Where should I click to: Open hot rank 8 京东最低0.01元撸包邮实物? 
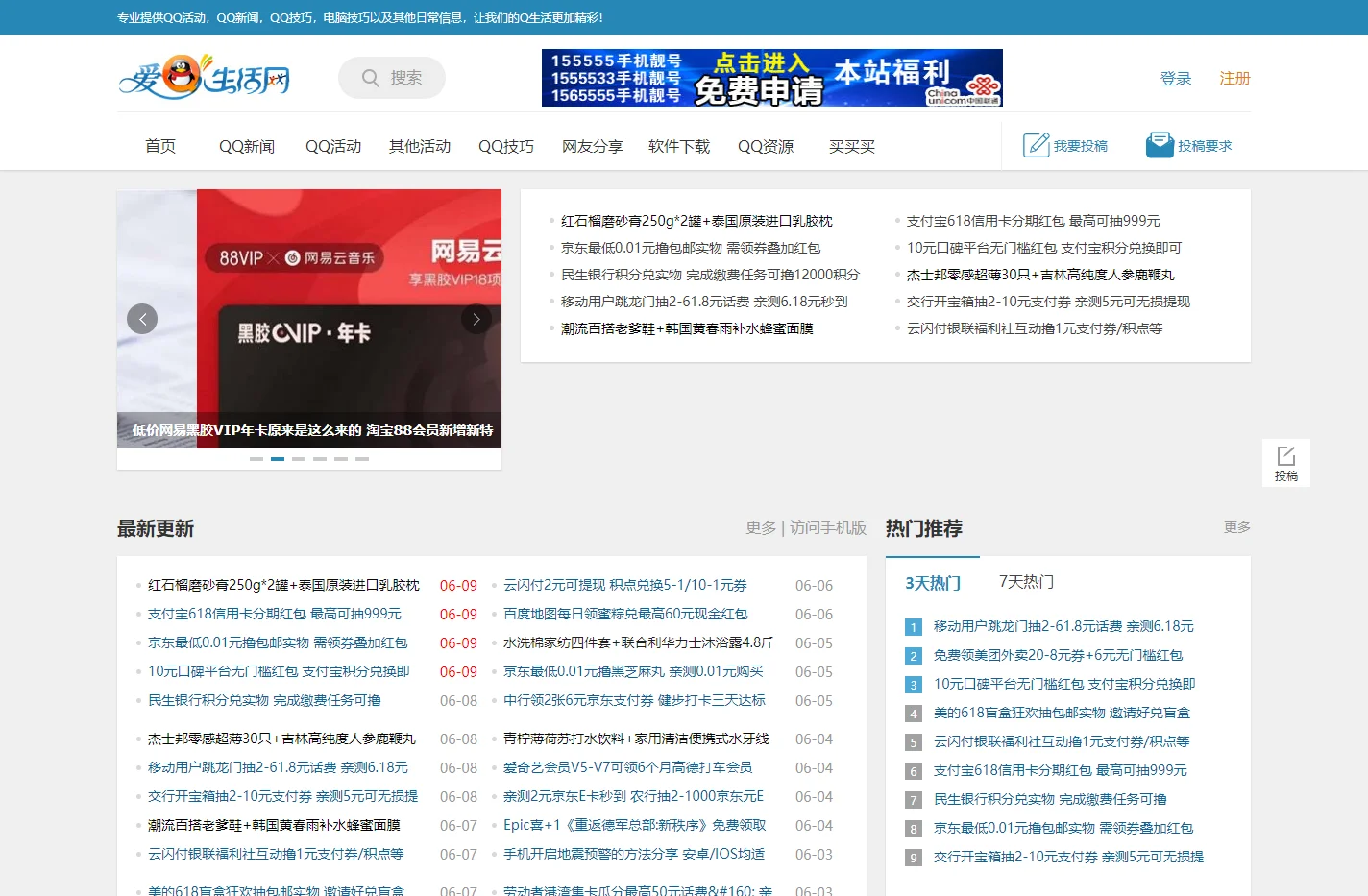coord(1063,828)
